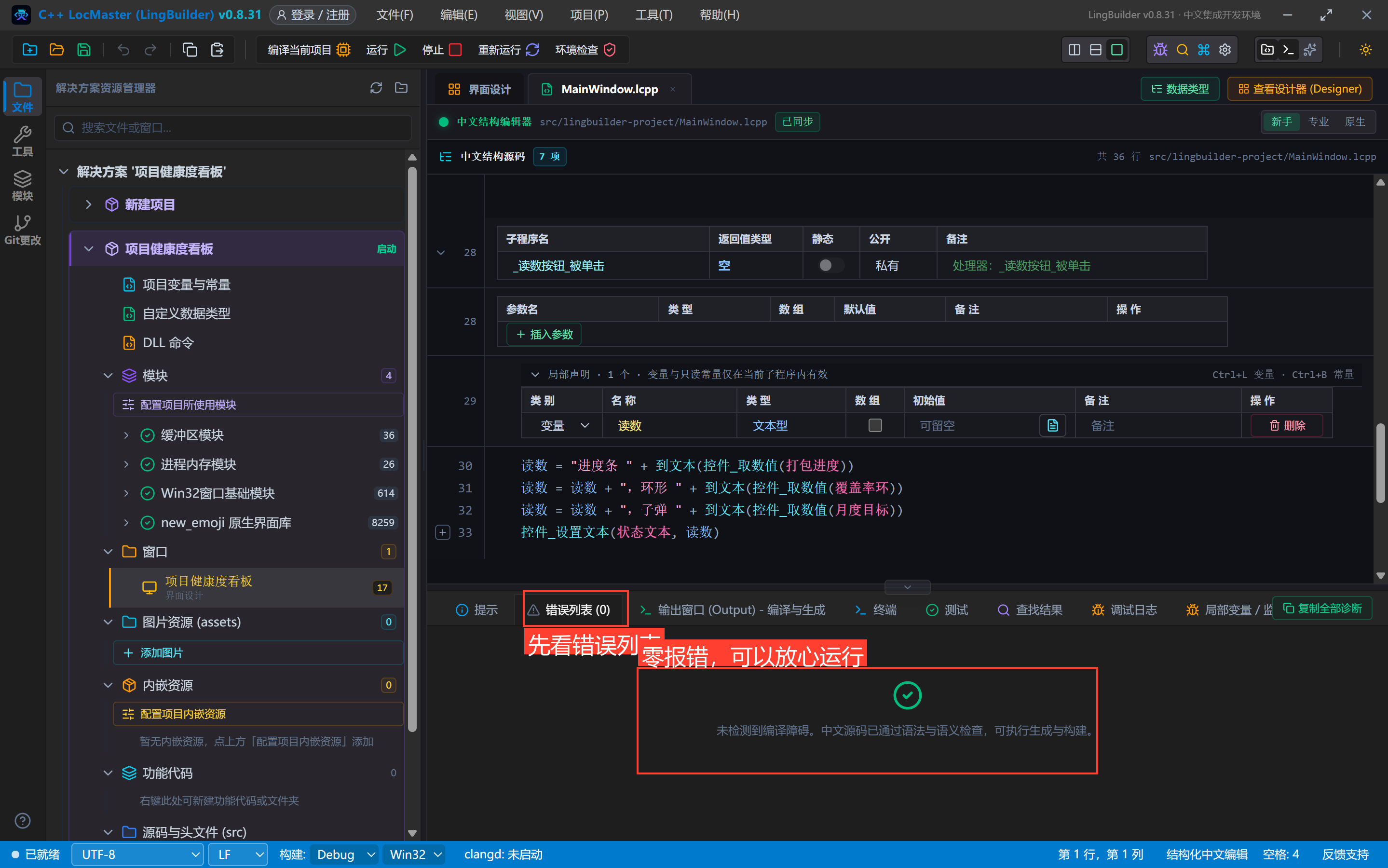The height and width of the screenshot is (868, 1388).
Task: Open the Debug build configuration dropdown
Action: [344, 854]
